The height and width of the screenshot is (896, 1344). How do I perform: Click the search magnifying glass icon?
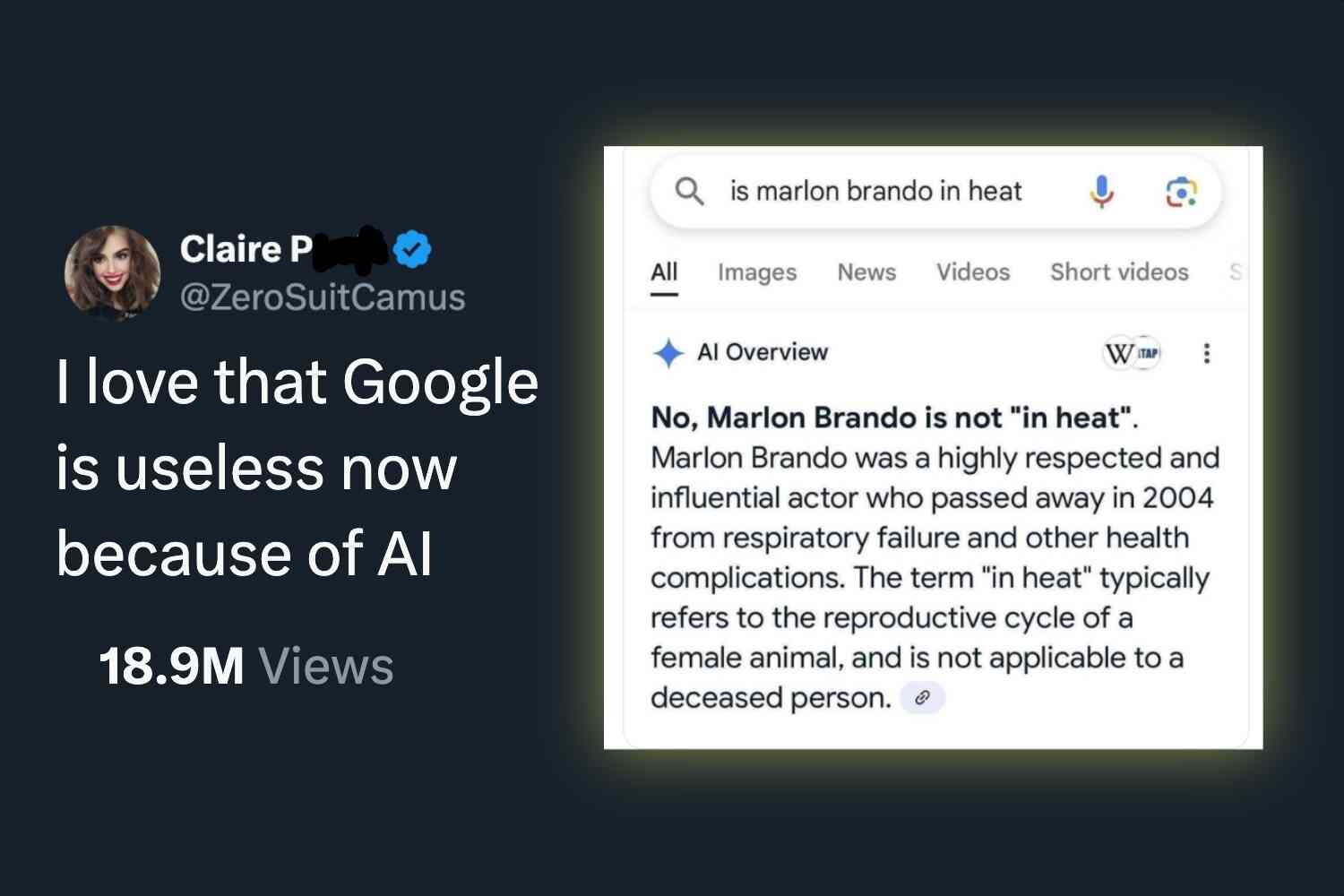689,191
